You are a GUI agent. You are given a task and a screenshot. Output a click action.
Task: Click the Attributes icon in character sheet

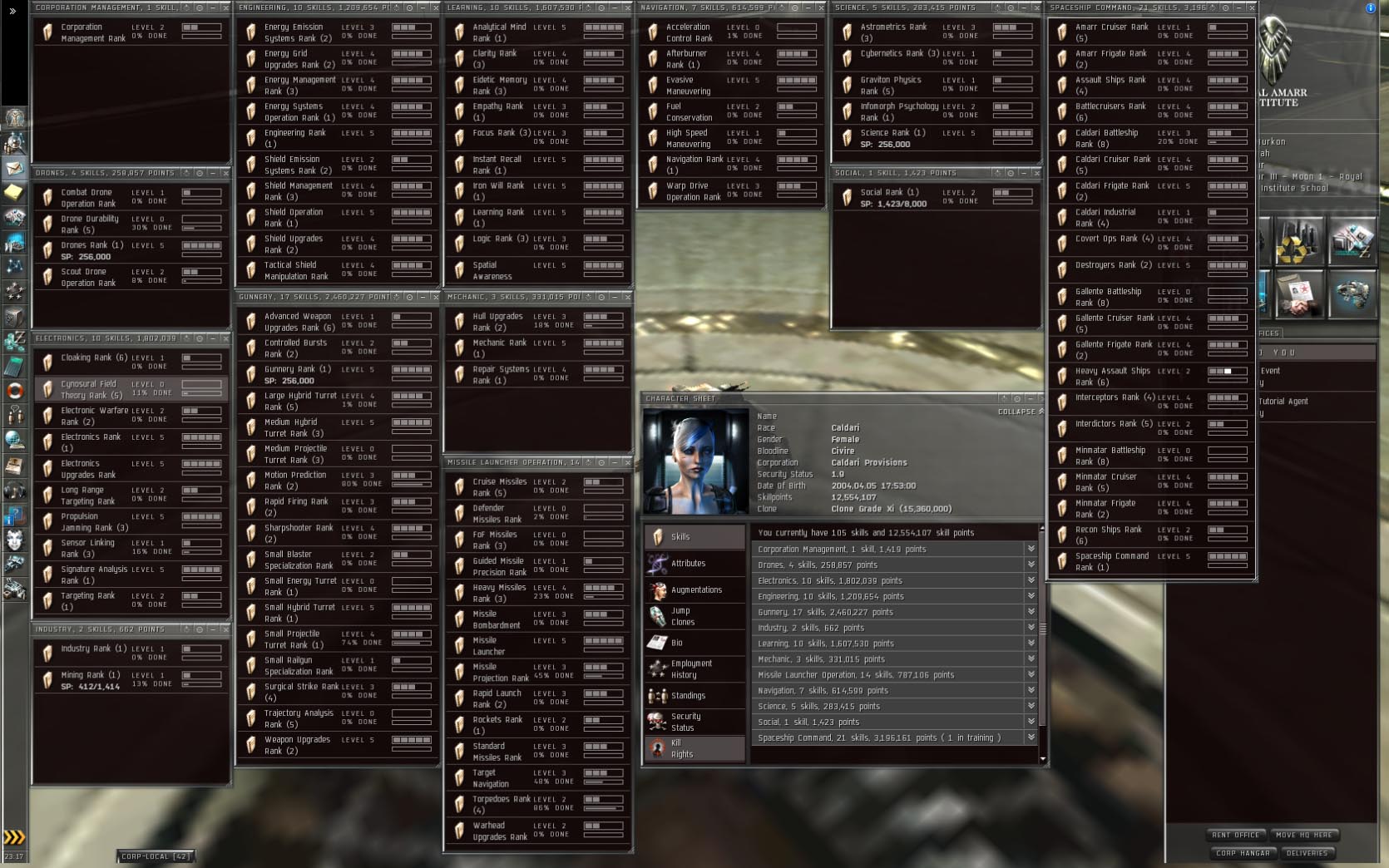[x=658, y=564]
